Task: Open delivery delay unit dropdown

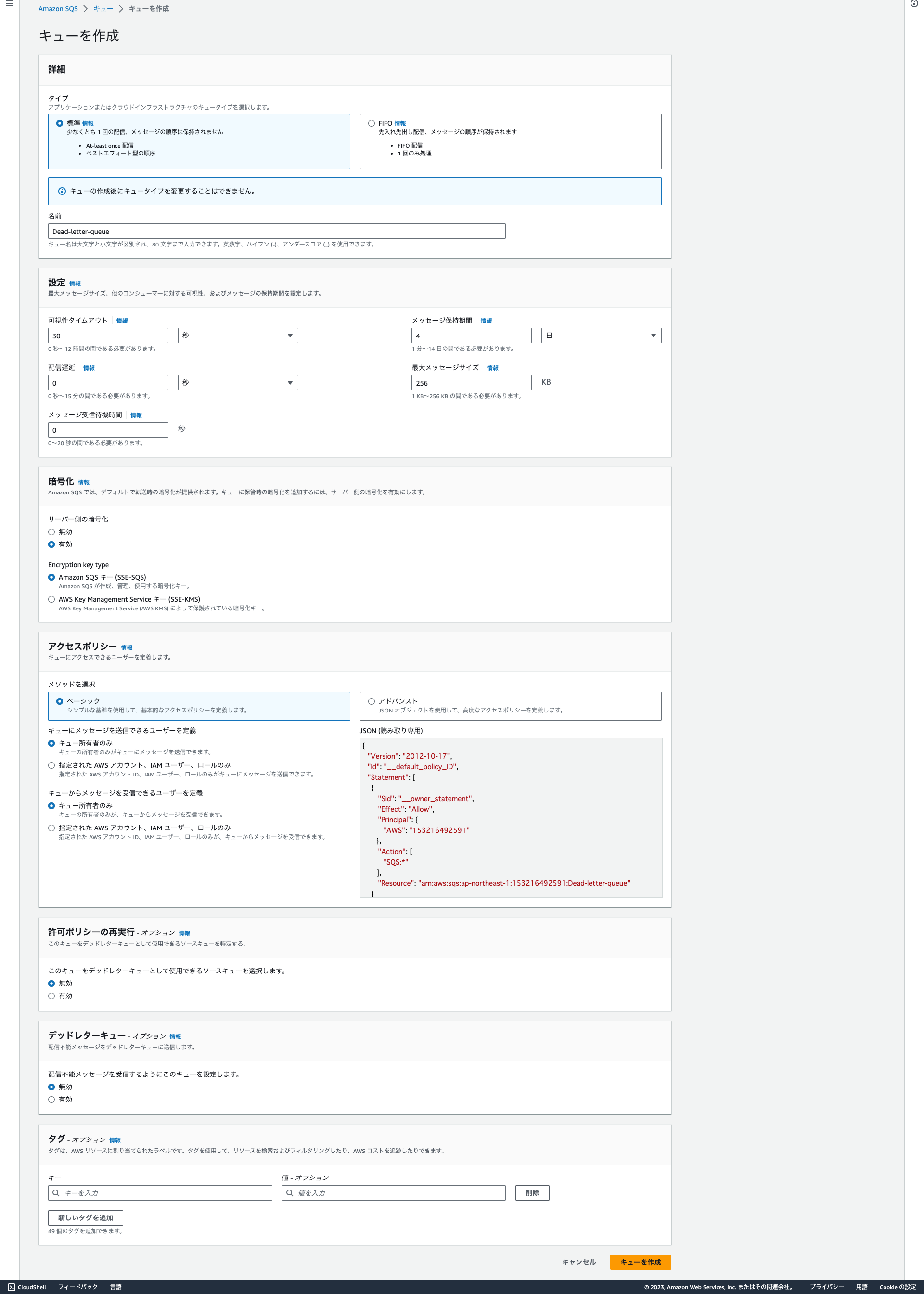Action: coord(238,383)
